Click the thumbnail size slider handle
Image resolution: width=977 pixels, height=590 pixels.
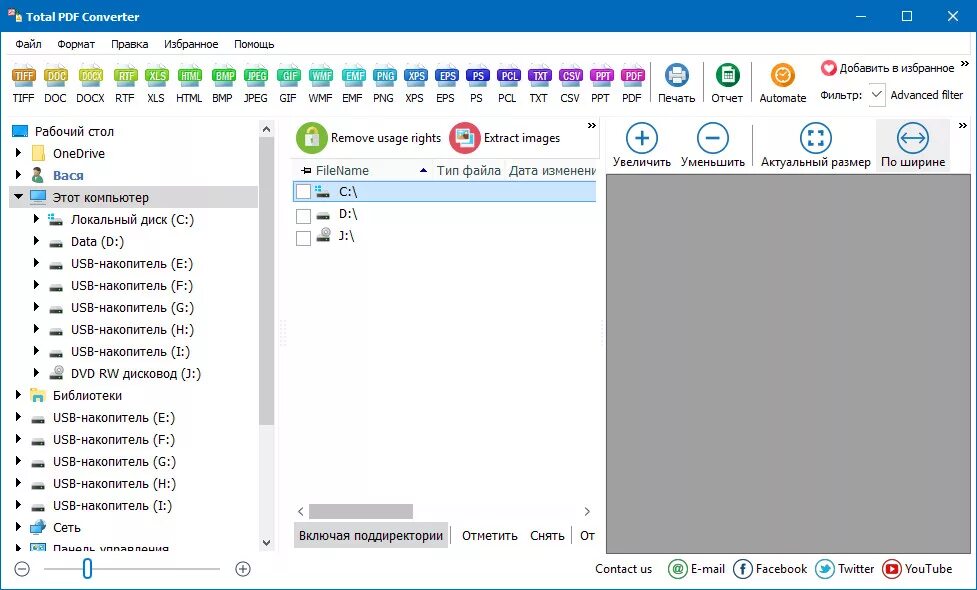coord(87,568)
